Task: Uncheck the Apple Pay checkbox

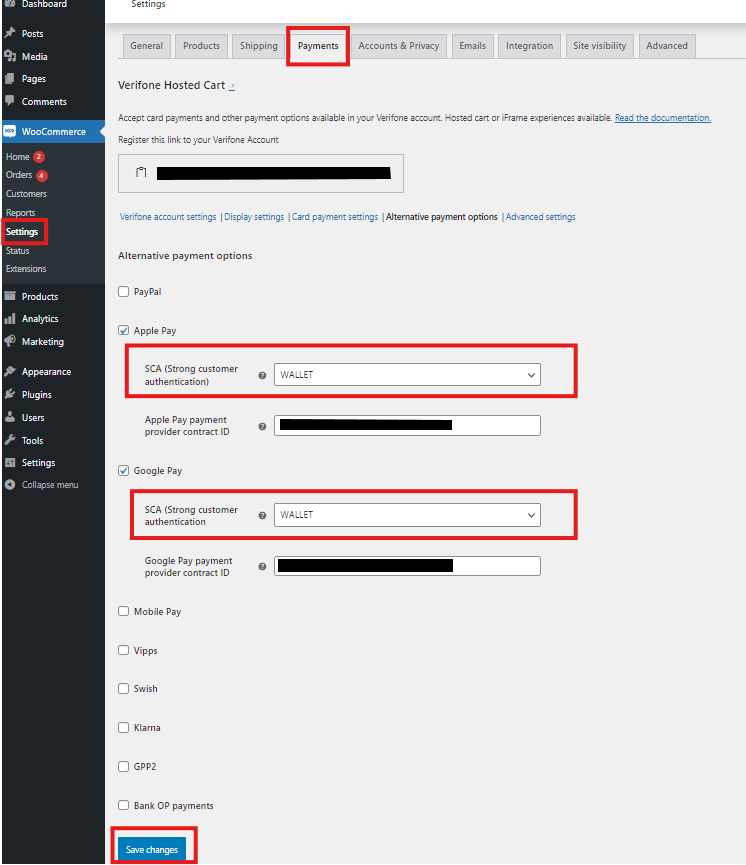Action: 124,330
